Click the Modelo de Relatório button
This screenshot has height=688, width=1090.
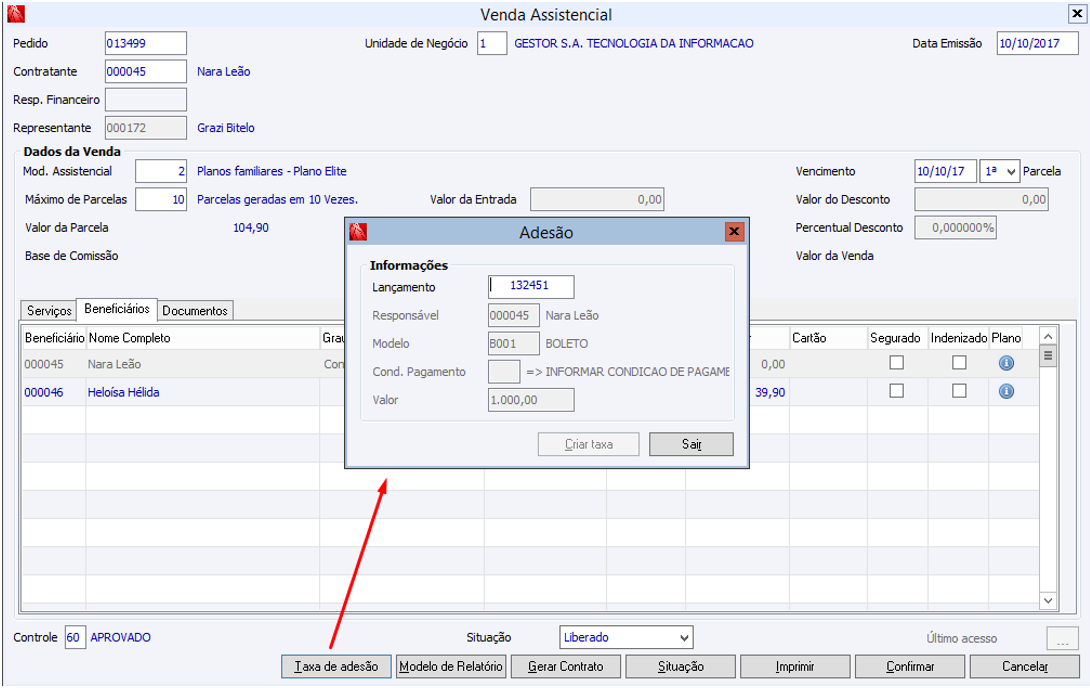click(451, 666)
